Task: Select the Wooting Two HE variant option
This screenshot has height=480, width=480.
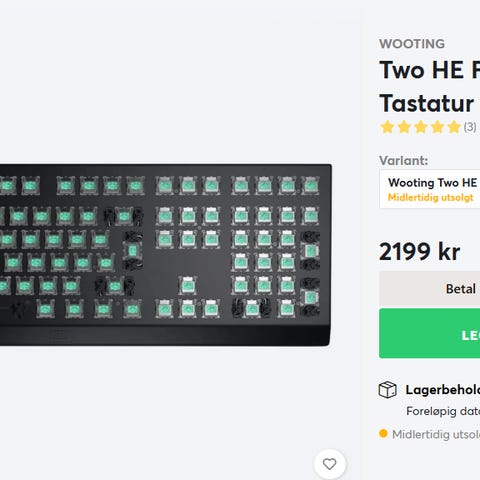Action: 430,189
